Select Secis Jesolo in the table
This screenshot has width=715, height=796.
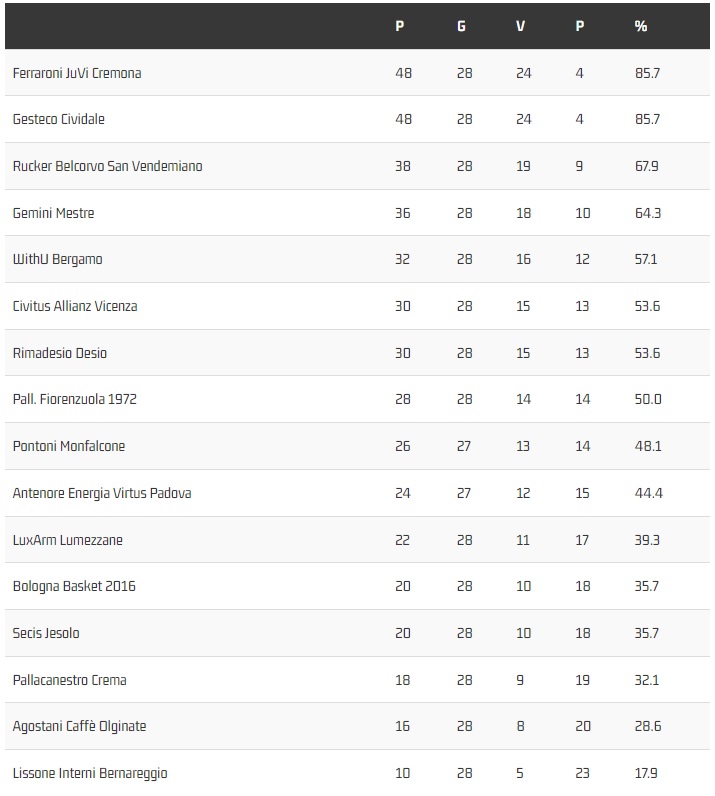point(46,633)
